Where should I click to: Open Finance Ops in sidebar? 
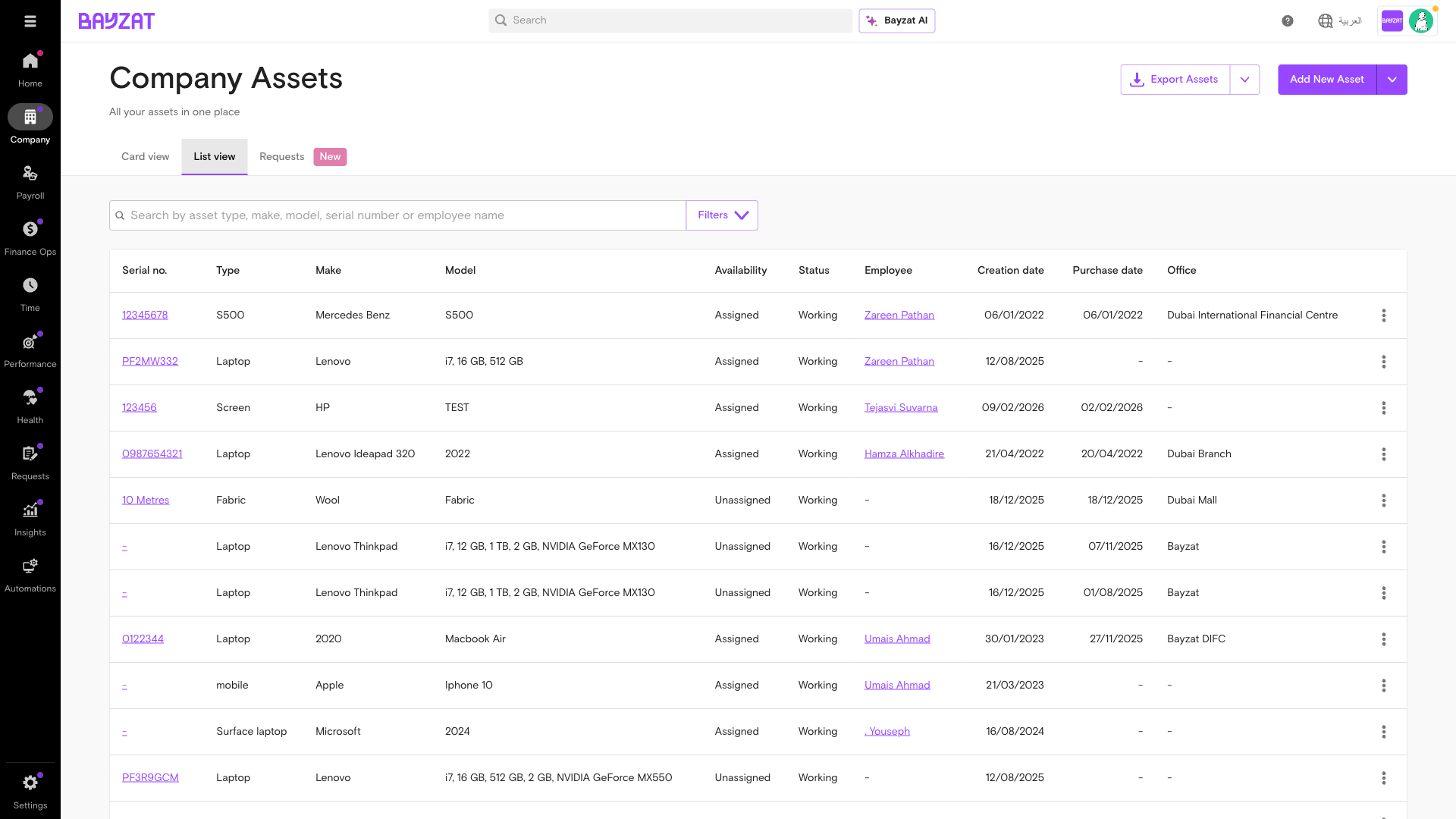pyautogui.click(x=30, y=238)
